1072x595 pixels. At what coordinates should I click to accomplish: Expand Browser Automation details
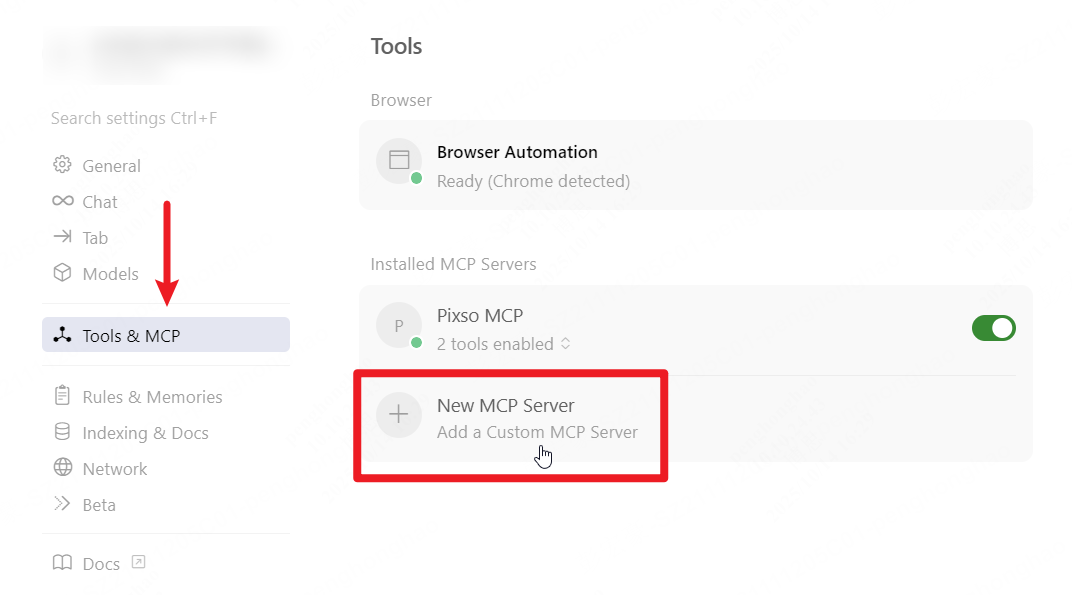tap(696, 165)
